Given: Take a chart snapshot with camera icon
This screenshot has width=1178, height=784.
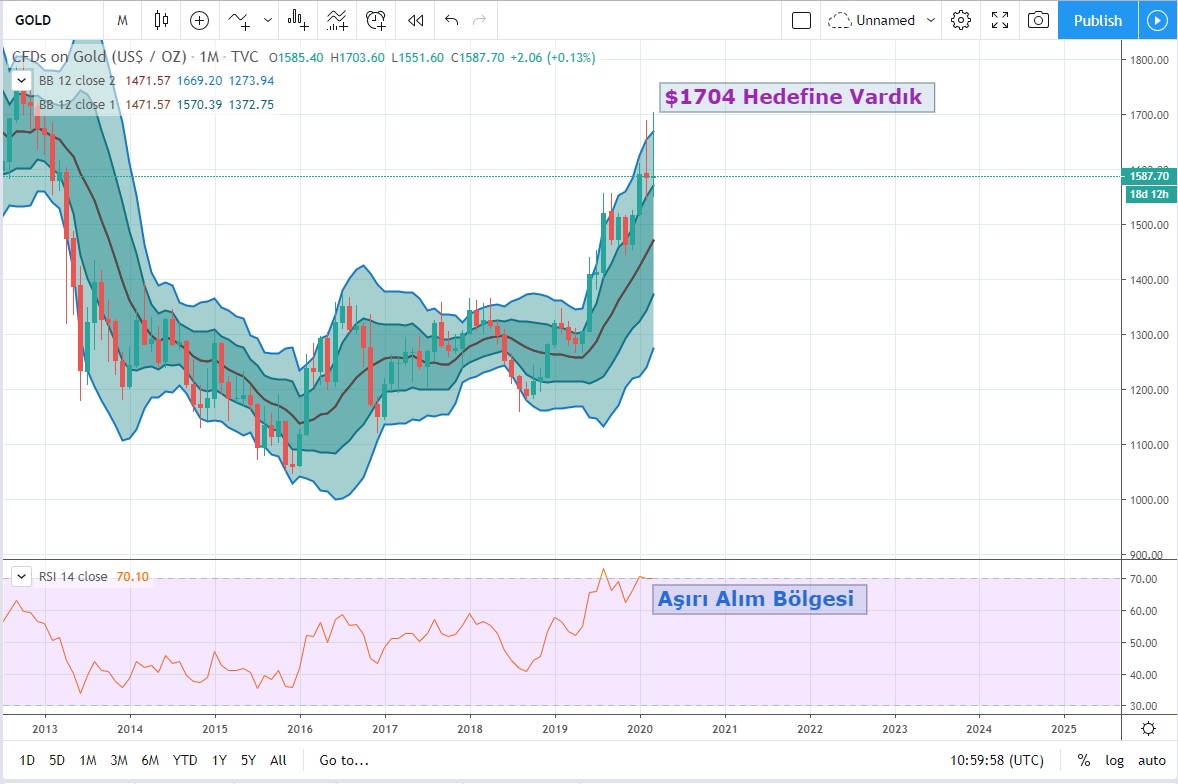Looking at the screenshot, I should 1038,20.
